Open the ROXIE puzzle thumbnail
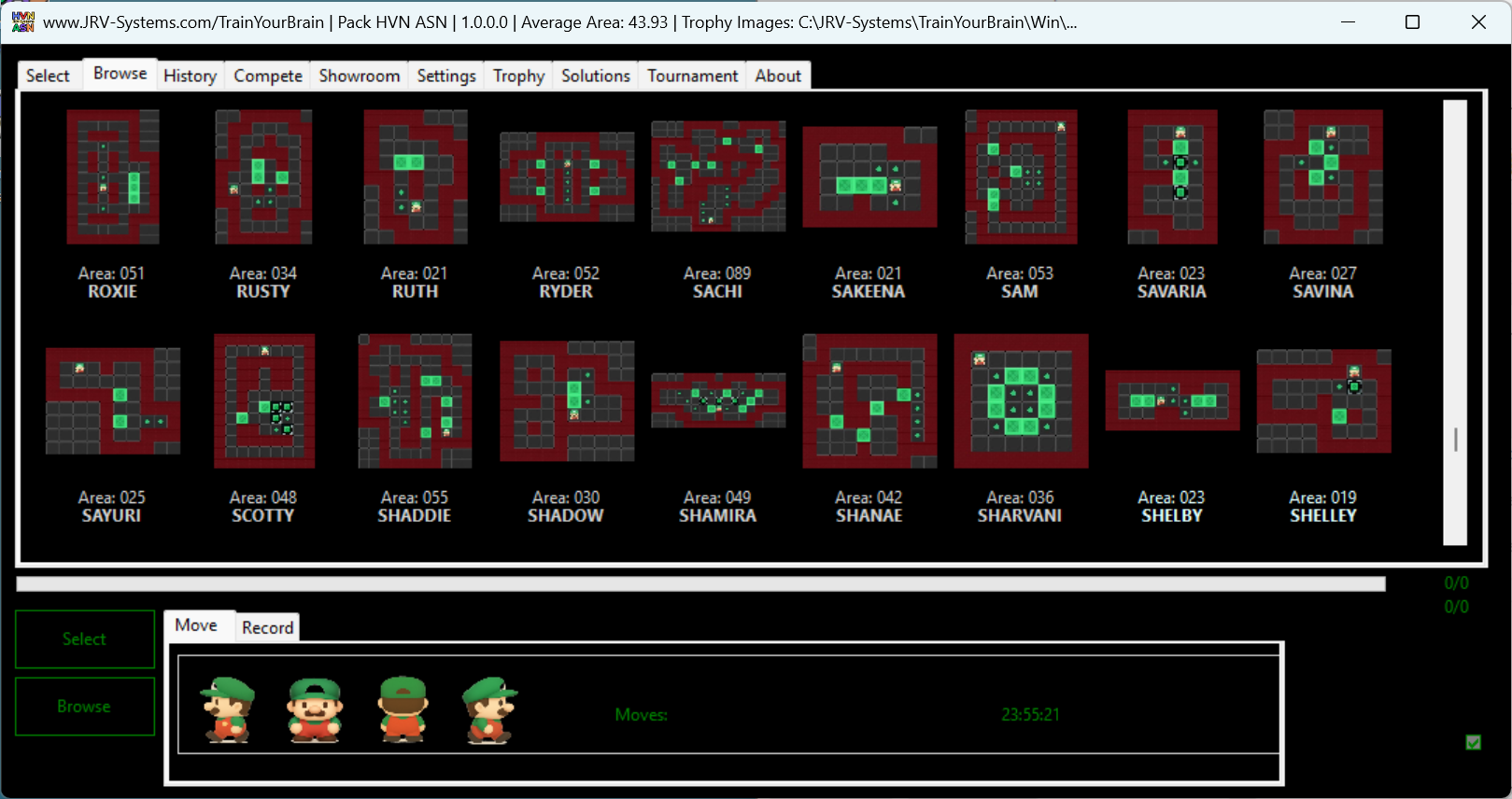The height and width of the screenshot is (799, 1512). pos(112,176)
